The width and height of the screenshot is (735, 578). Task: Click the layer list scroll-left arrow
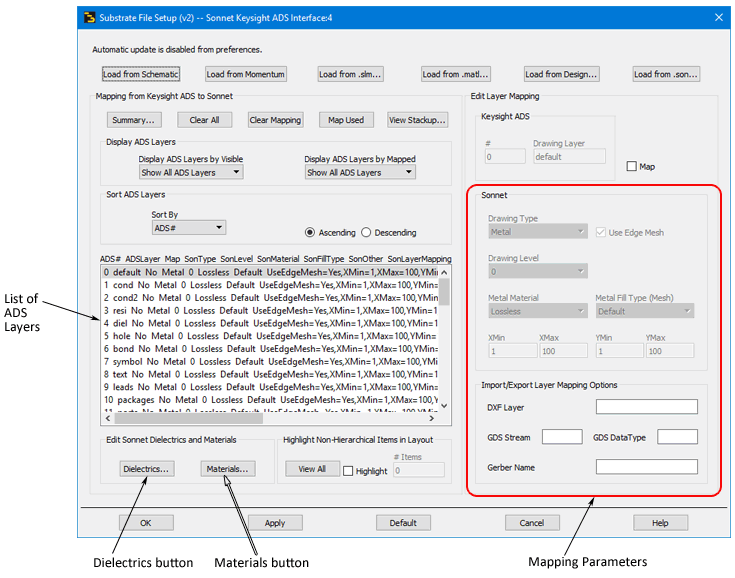tap(108, 418)
